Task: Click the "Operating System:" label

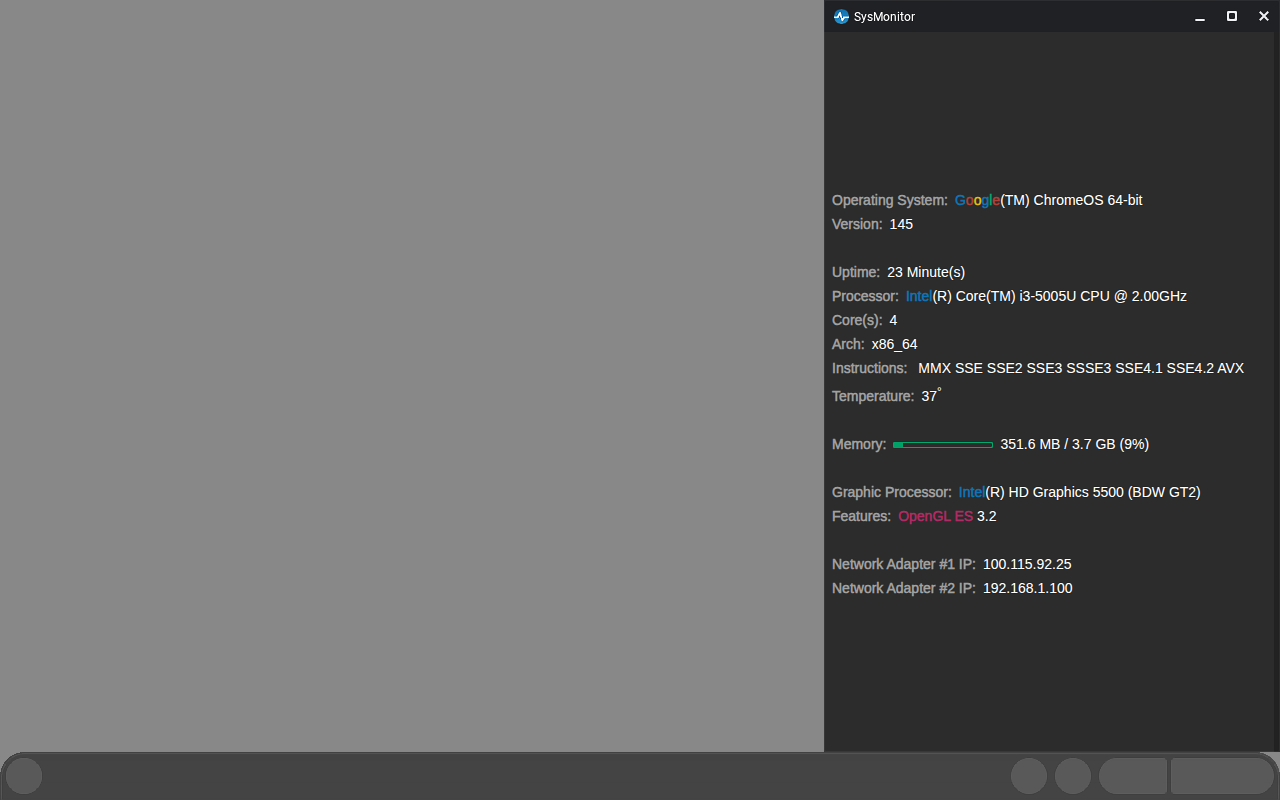Action: pos(890,200)
